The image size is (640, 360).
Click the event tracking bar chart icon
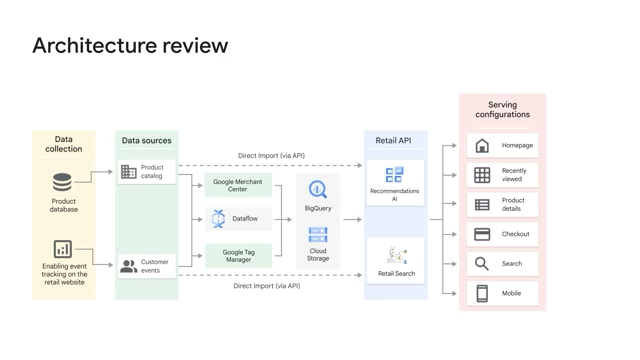(62, 249)
